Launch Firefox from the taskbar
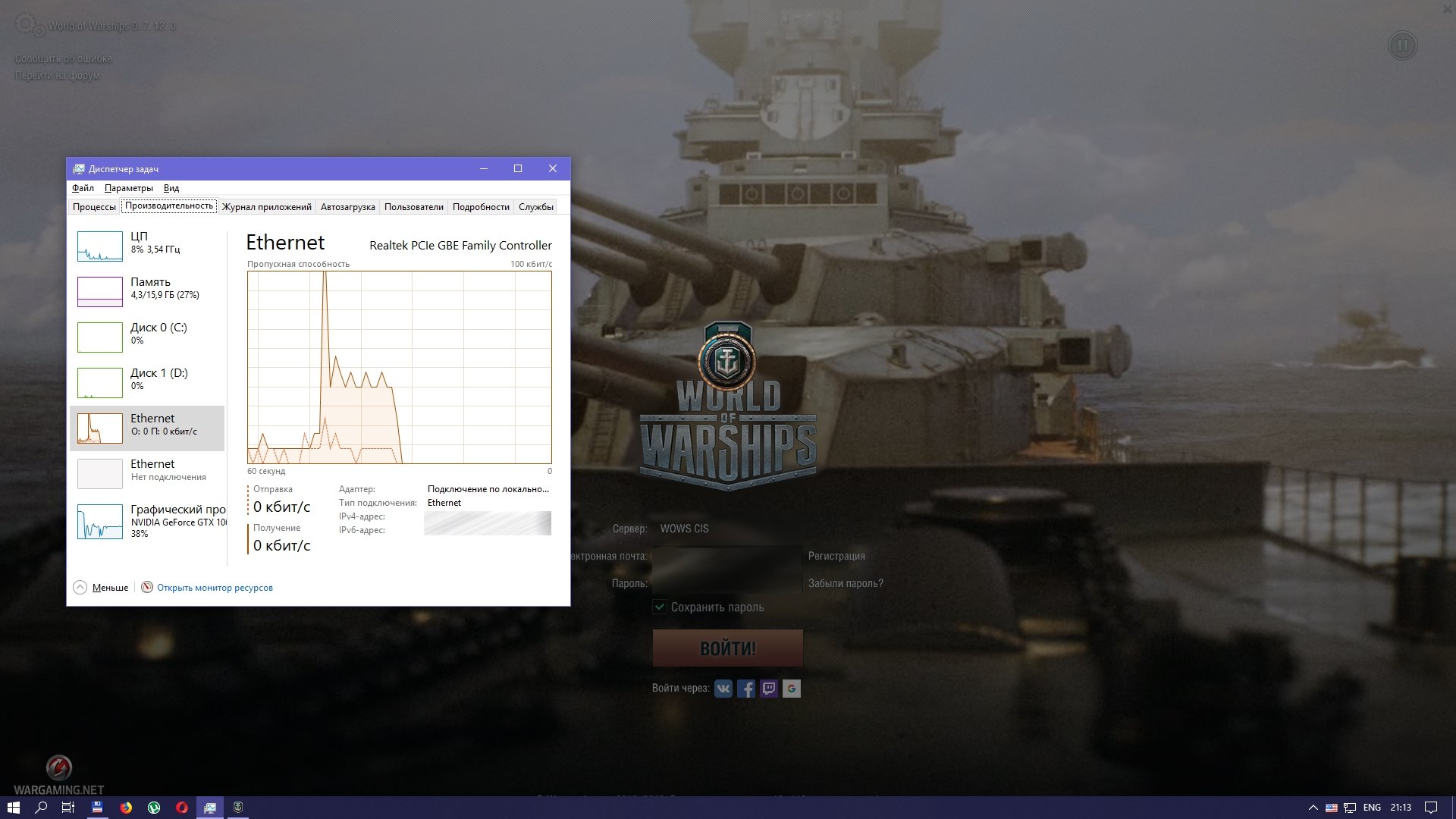This screenshot has height=819, width=1456. (126, 808)
